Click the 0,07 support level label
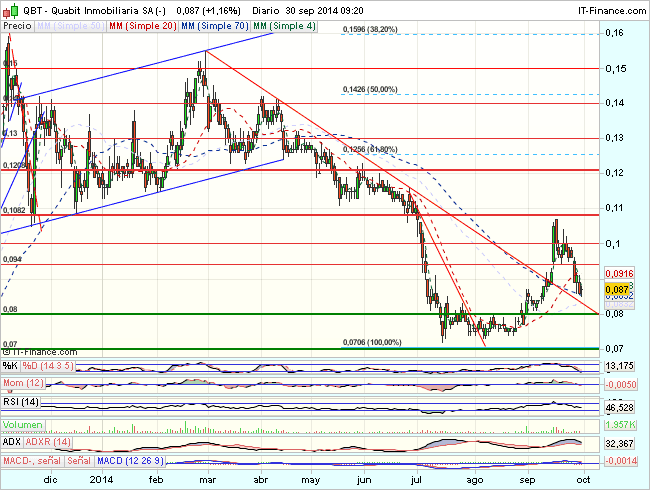The width and height of the screenshot is (650, 490). pos(10,344)
